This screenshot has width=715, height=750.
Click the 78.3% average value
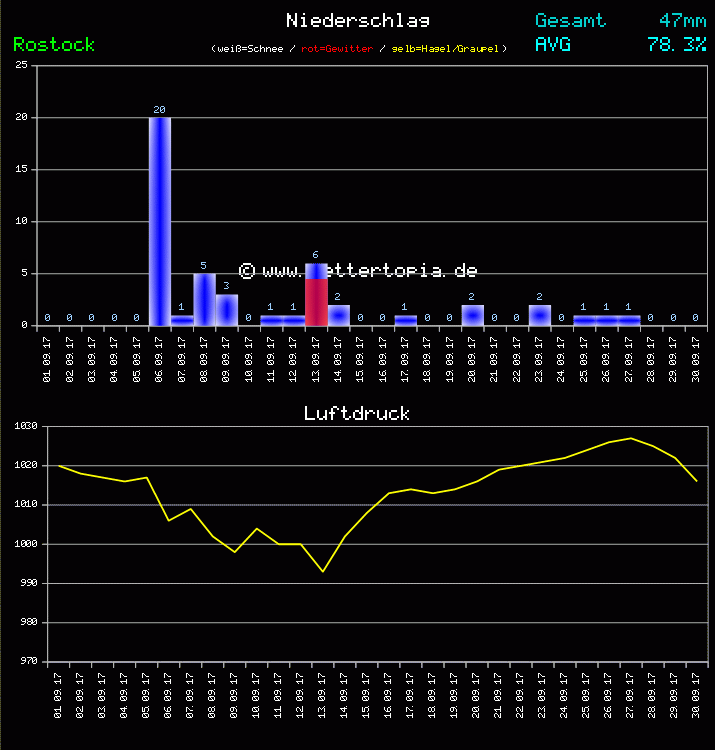click(676, 44)
